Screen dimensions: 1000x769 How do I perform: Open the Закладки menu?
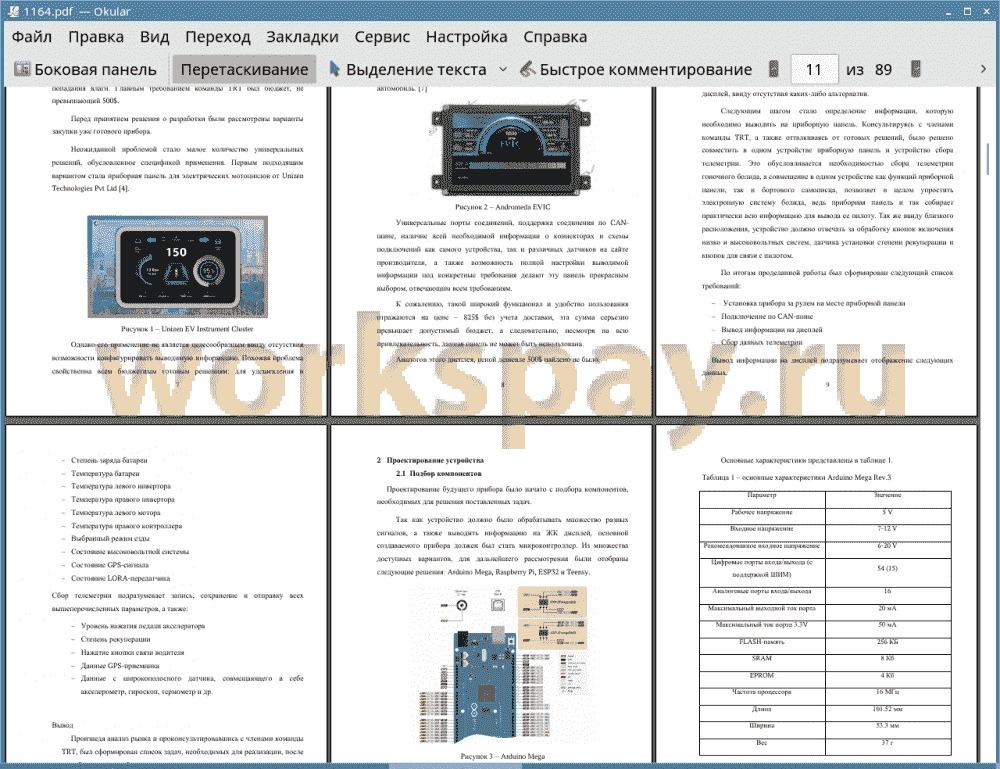coord(302,37)
